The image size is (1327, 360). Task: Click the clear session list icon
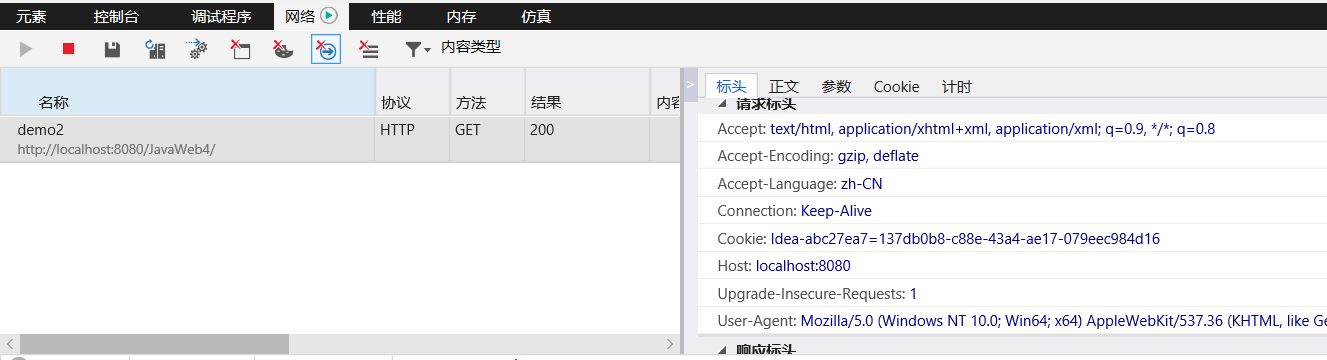[x=369, y=48]
